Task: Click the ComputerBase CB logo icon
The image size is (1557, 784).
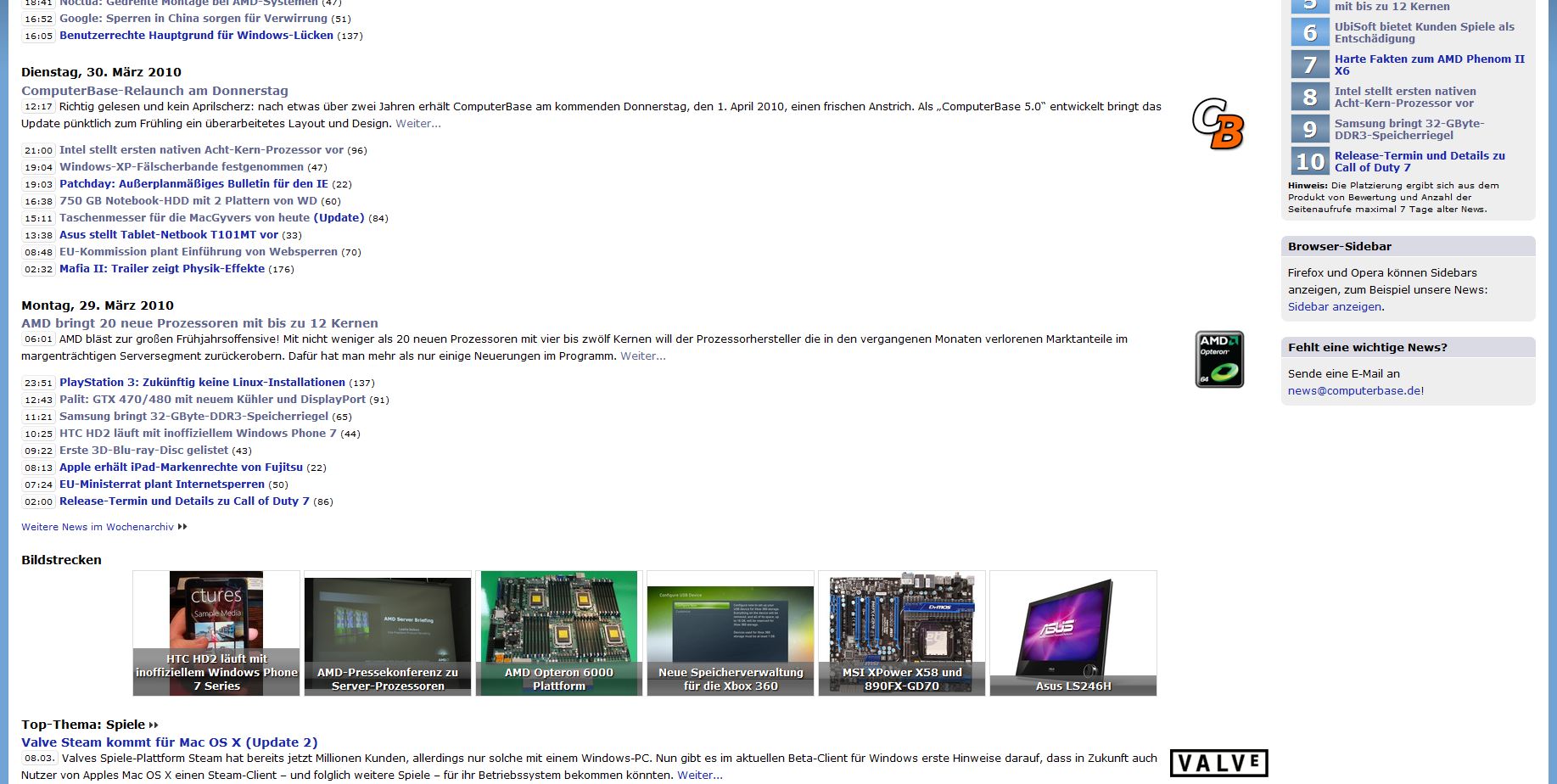Action: click(x=1218, y=124)
